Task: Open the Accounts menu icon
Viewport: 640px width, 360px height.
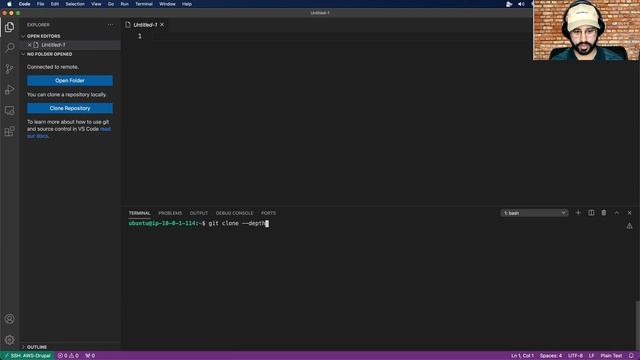Action: coord(9,319)
